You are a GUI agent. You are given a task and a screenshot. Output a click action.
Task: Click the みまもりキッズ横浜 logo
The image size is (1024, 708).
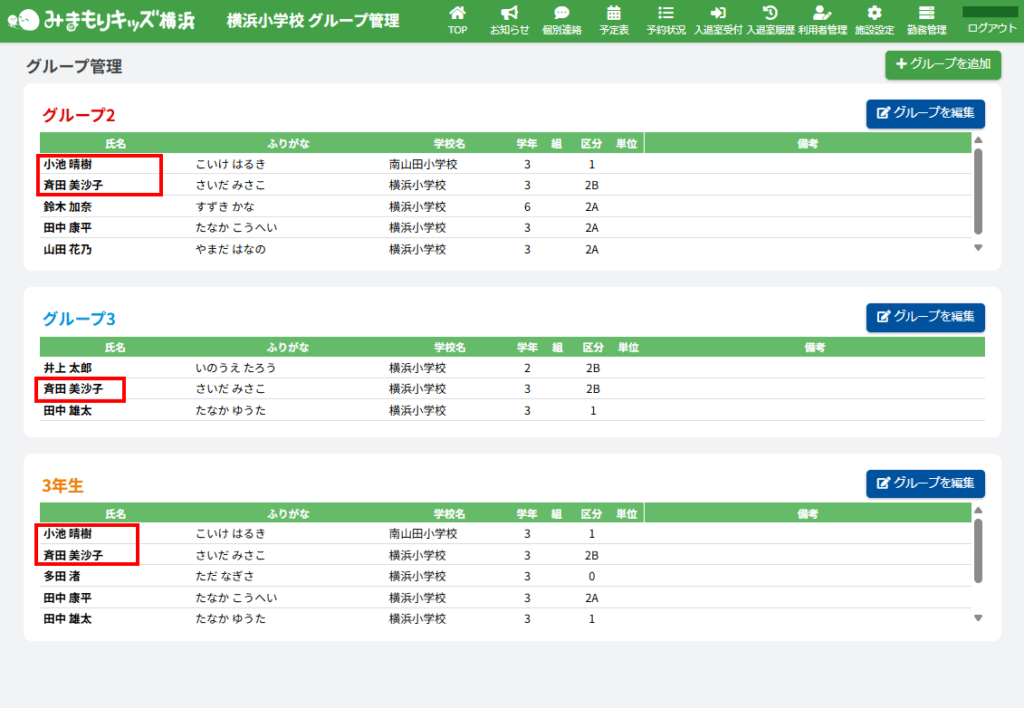click(x=100, y=21)
